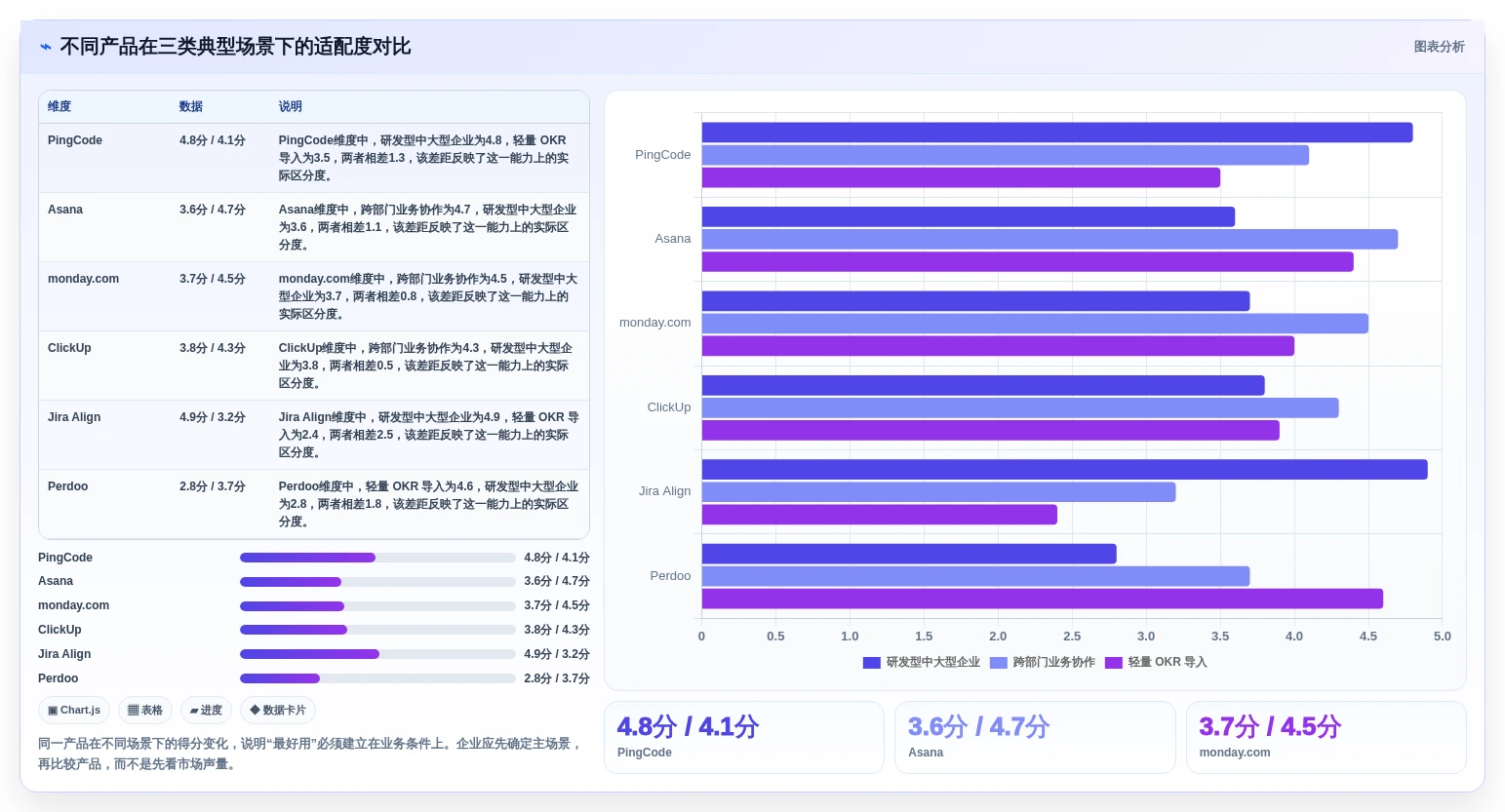Image resolution: width=1505 pixels, height=812 pixels.
Task: Click the Perdoo progress bar
Action: (377, 678)
